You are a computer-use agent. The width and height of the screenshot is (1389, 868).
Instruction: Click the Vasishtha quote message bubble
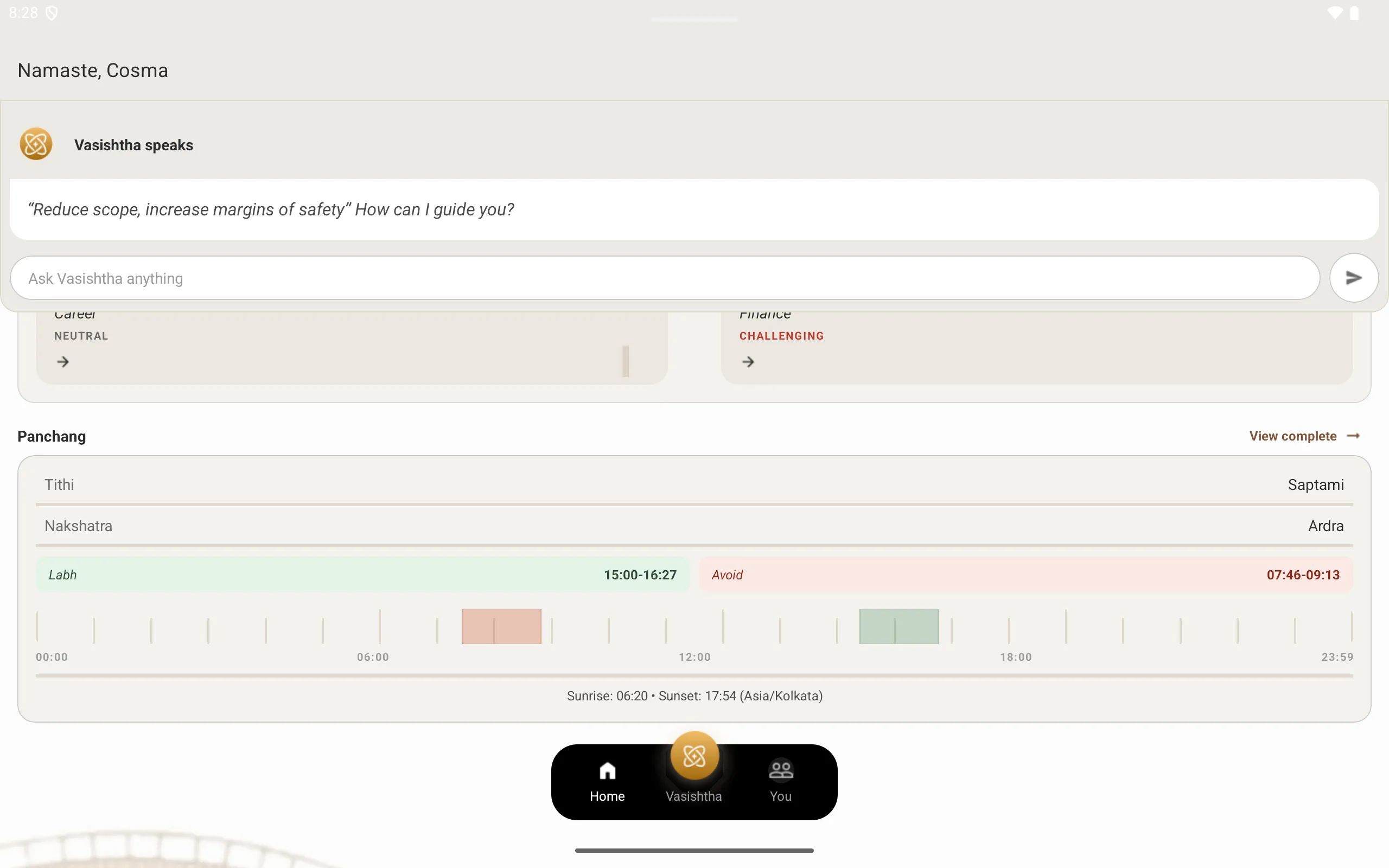694,209
